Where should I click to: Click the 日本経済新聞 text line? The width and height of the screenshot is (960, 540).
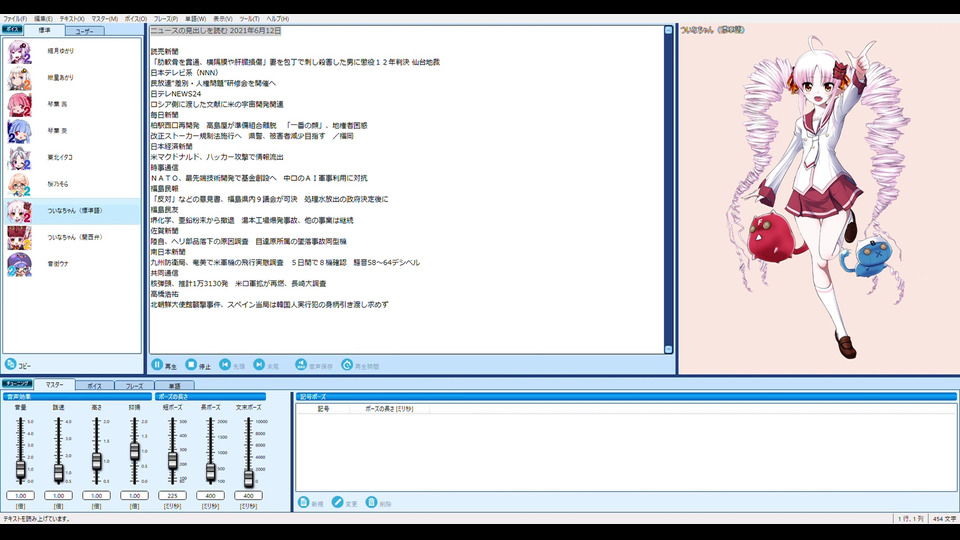pyautogui.click(x=171, y=146)
